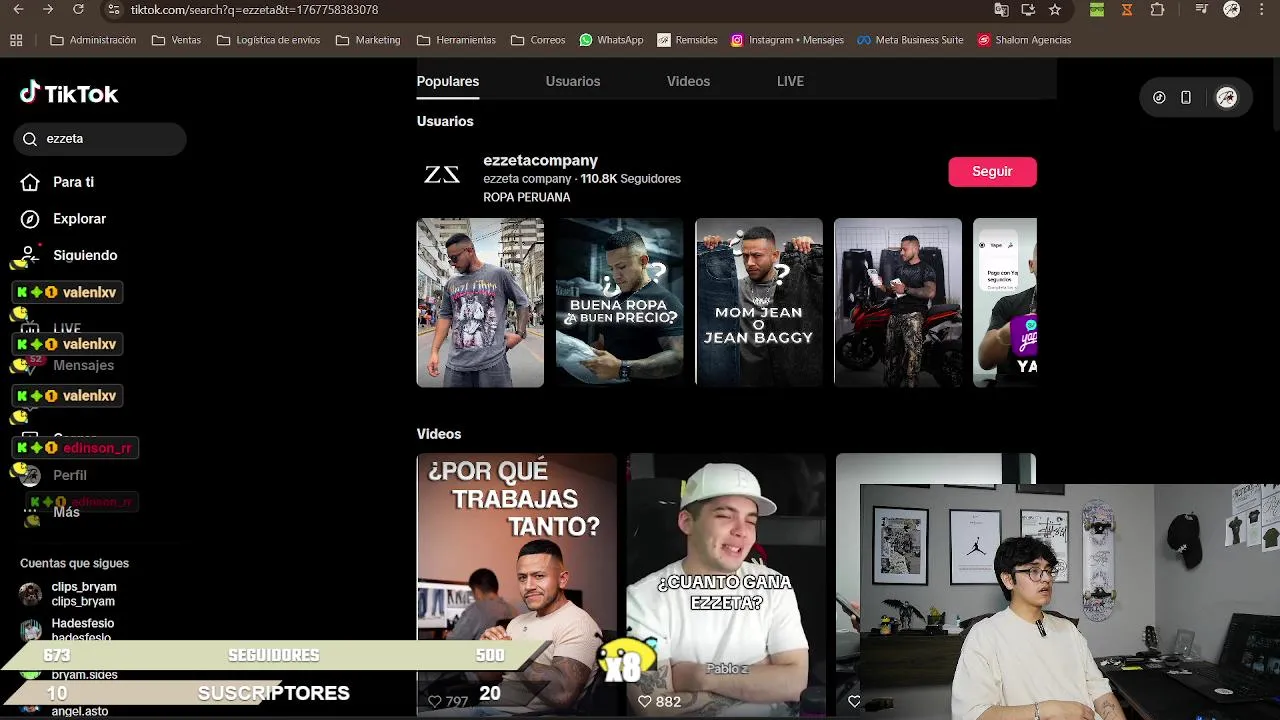Click the browser address bar URL
Screen dimensions: 1280x720
(x=254, y=10)
